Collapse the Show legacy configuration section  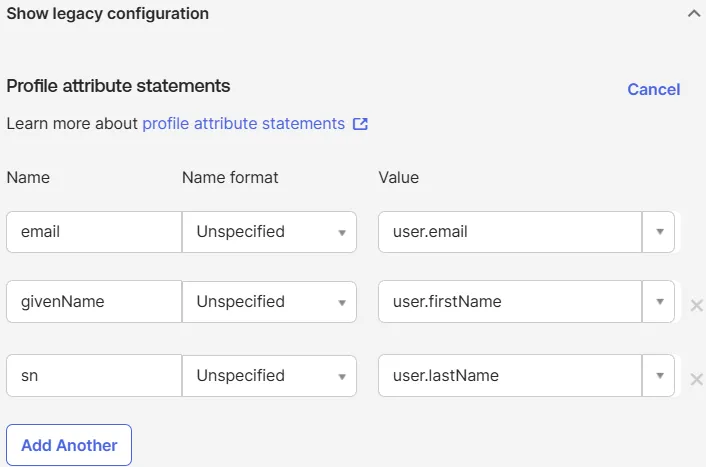694,14
